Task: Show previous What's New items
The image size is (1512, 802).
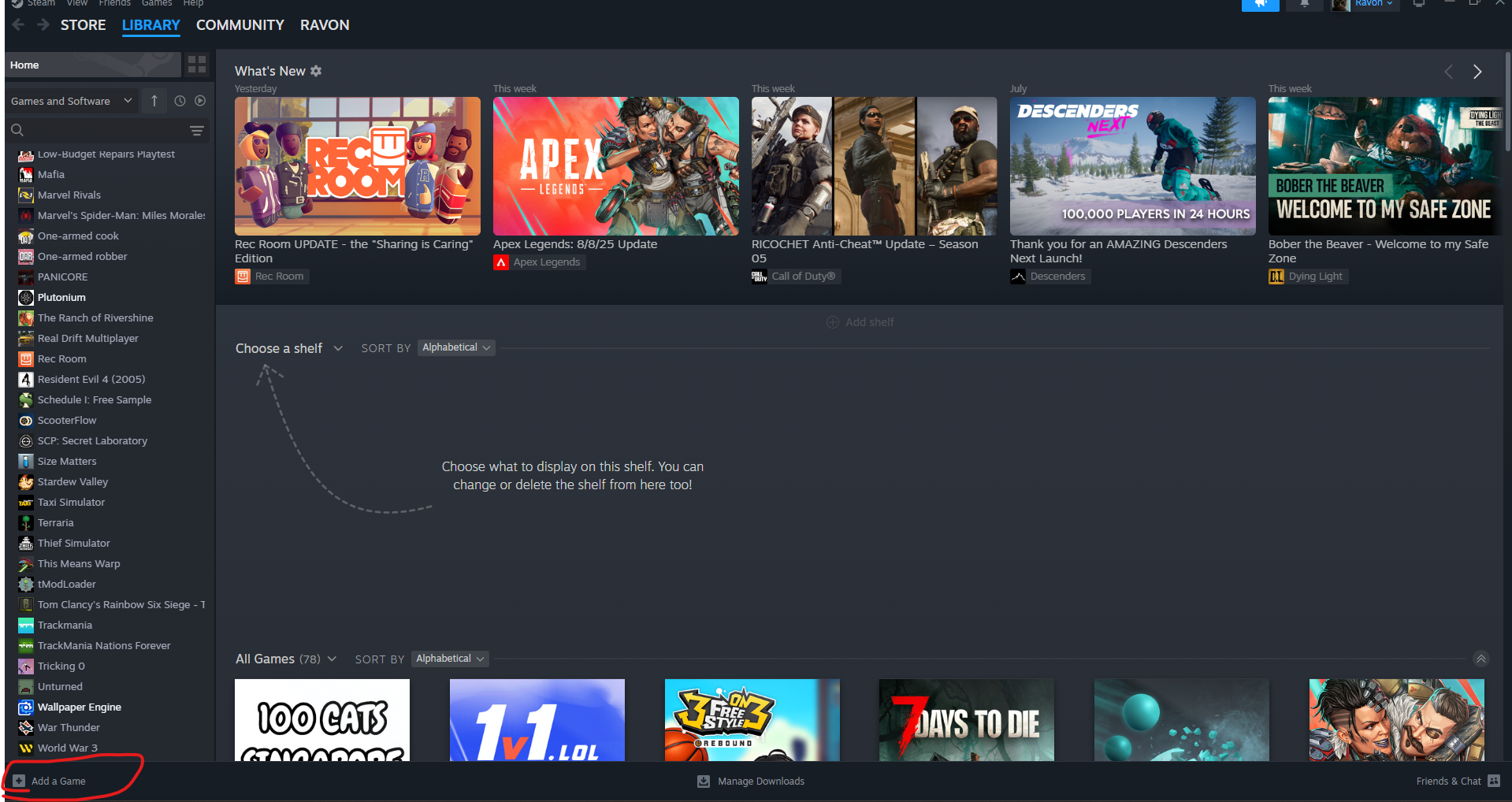Action: (1448, 72)
